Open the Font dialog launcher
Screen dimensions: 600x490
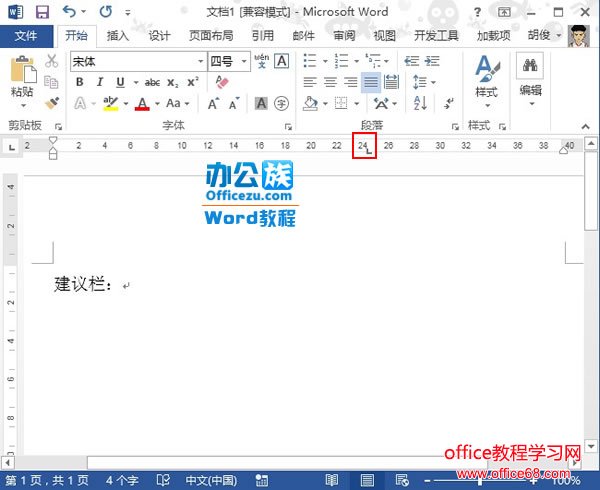(288, 126)
